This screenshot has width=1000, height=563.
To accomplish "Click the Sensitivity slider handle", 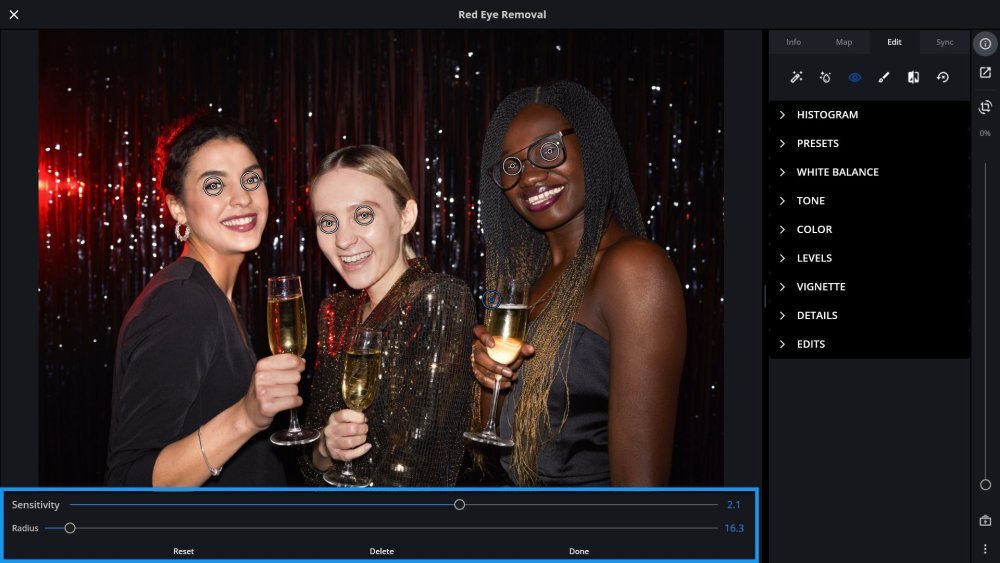I will [459, 505].
